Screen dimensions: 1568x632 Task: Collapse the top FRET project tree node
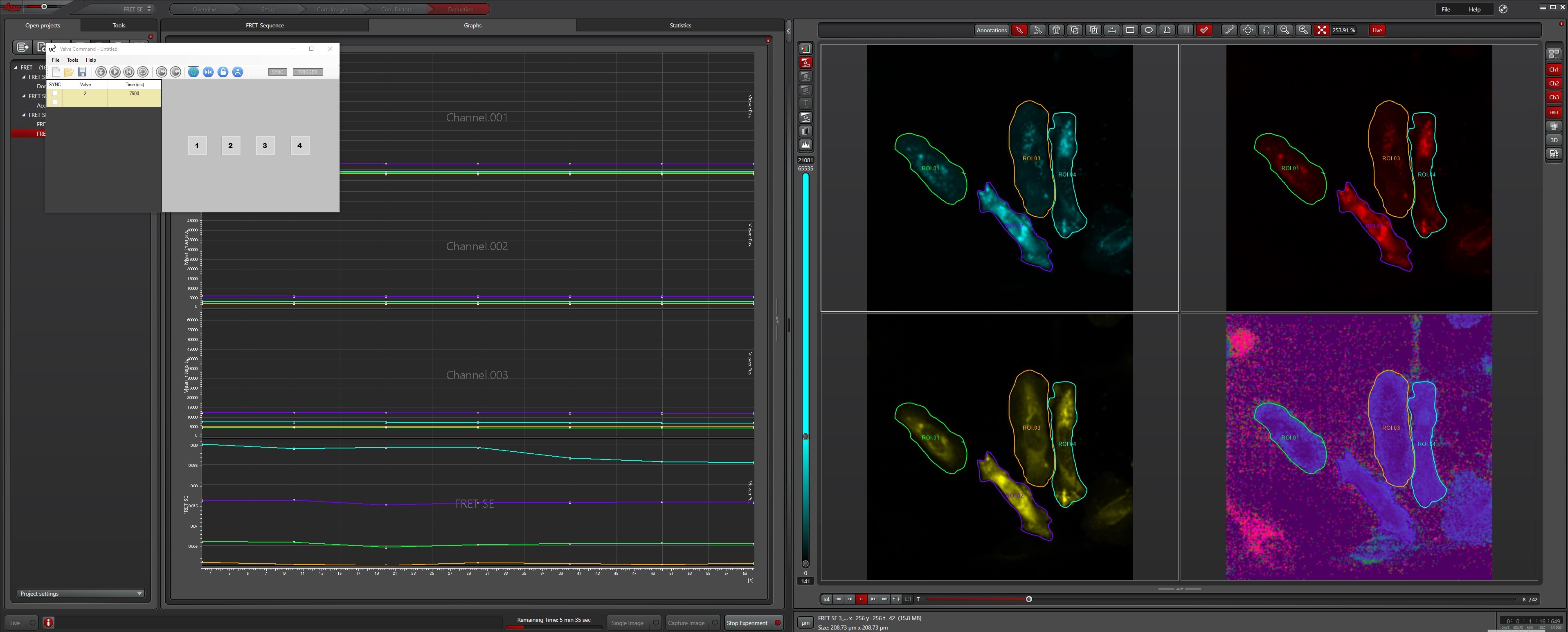coord(16,67)
